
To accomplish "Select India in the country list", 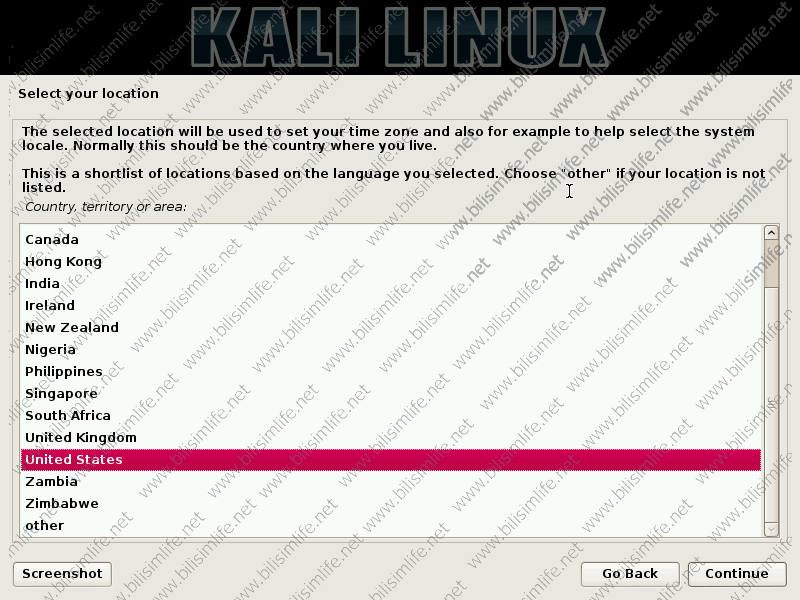I will pyautogui.click(x=391, y=283).
